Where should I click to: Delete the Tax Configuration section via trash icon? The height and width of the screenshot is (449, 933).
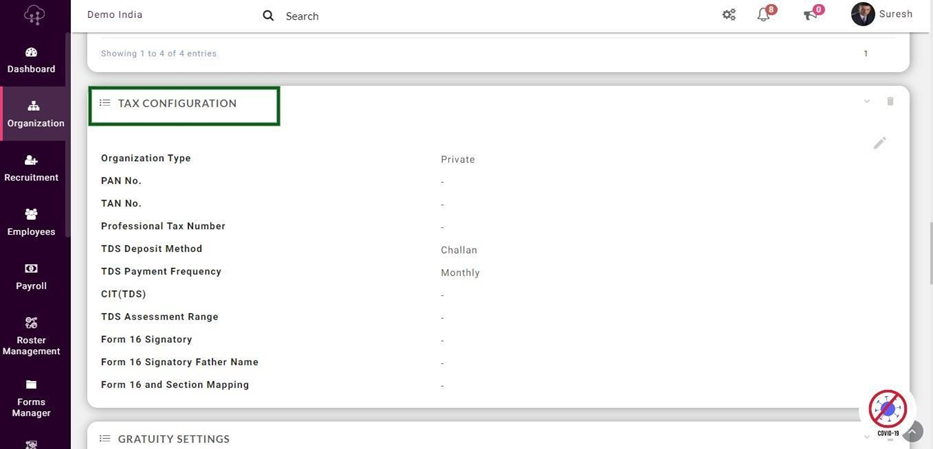tap(890, 102)
